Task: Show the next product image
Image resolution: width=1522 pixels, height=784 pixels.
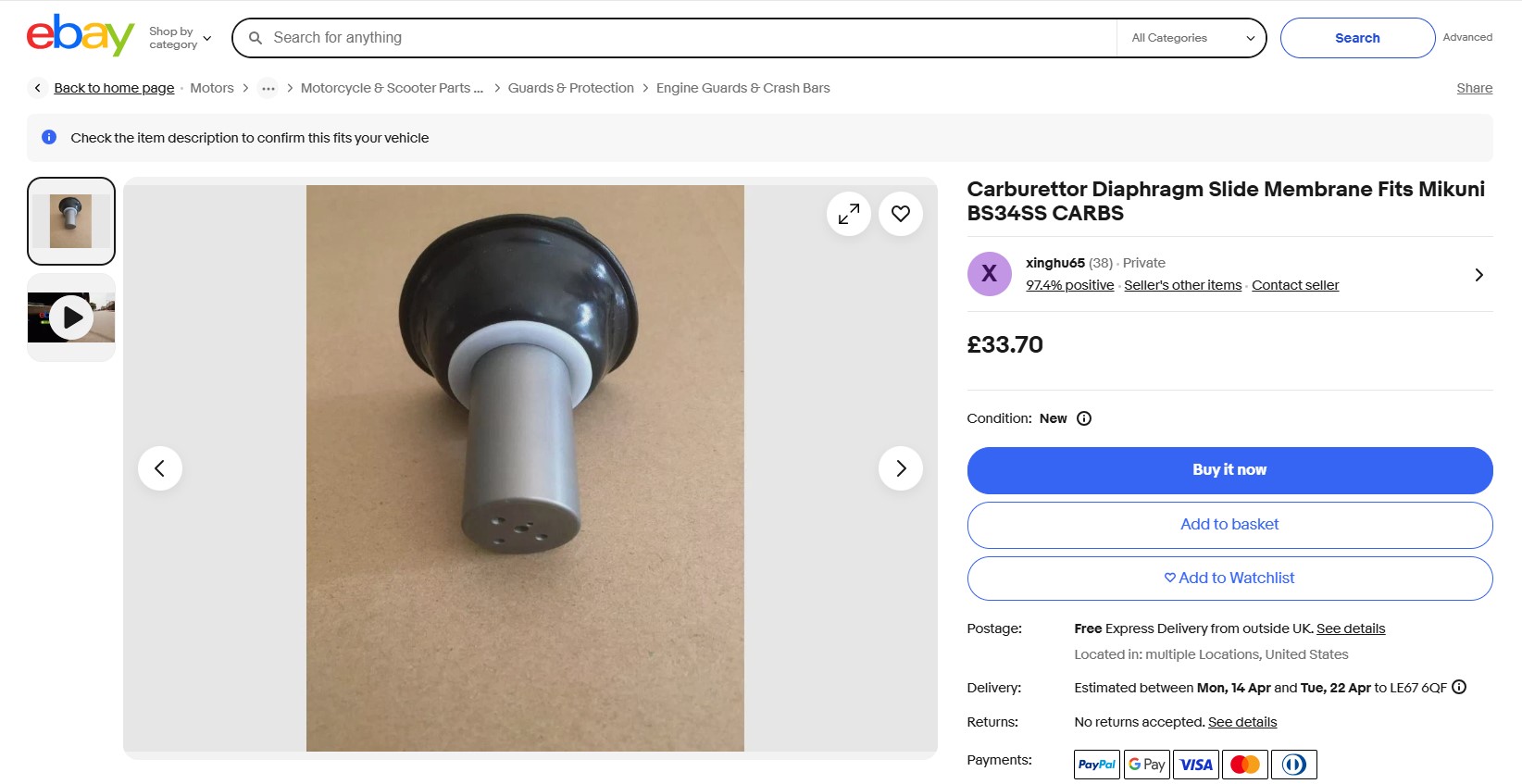Action: (x=901, y=468)
